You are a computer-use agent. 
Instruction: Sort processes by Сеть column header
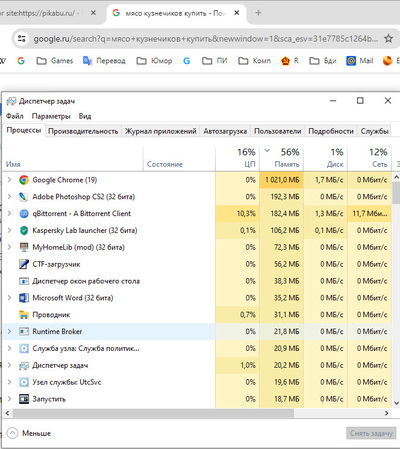[369, 158]
